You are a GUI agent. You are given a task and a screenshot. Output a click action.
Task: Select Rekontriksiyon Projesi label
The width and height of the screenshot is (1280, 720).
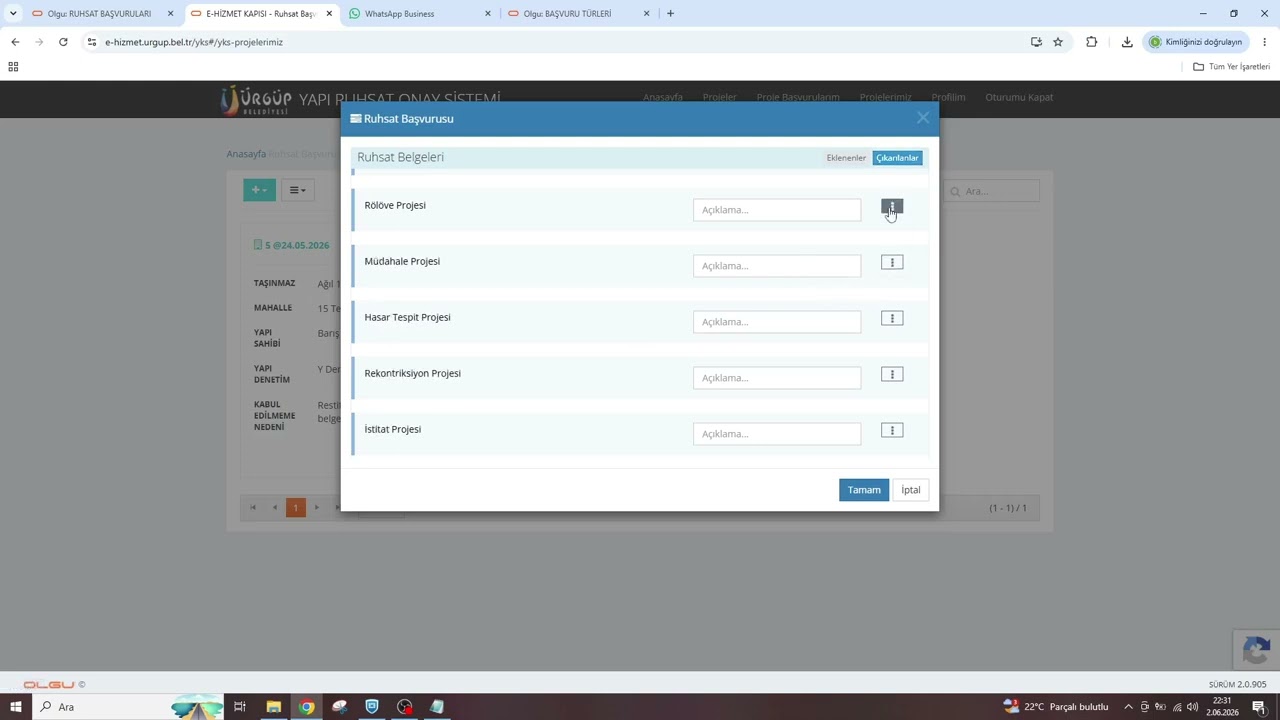(x=412, y=373)
